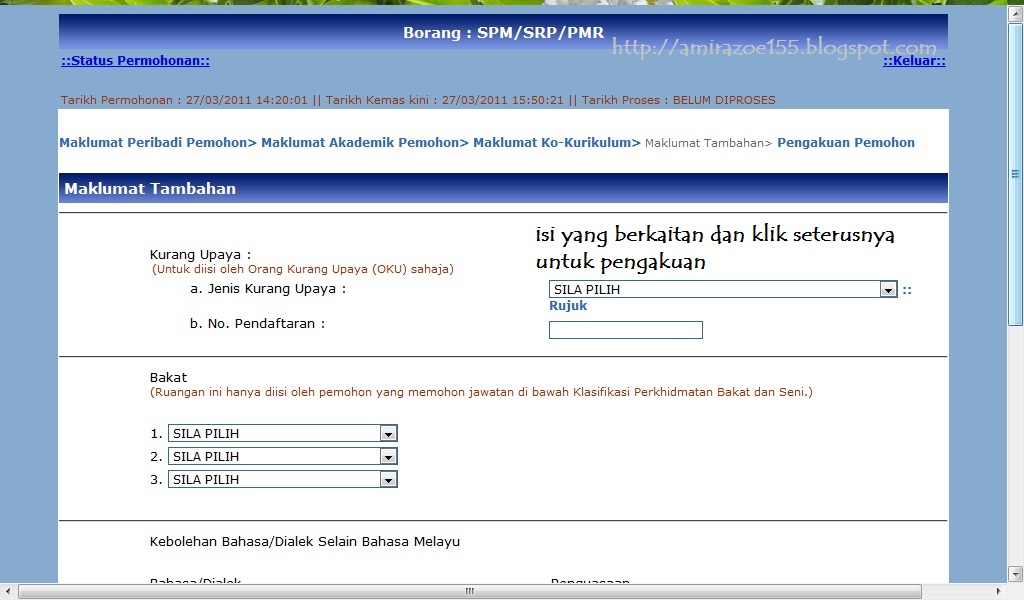Select the Maklumat Tambahan breadcrumb step
The height and width of the screenshot is (600, 1024).
(x=709, y=143)
